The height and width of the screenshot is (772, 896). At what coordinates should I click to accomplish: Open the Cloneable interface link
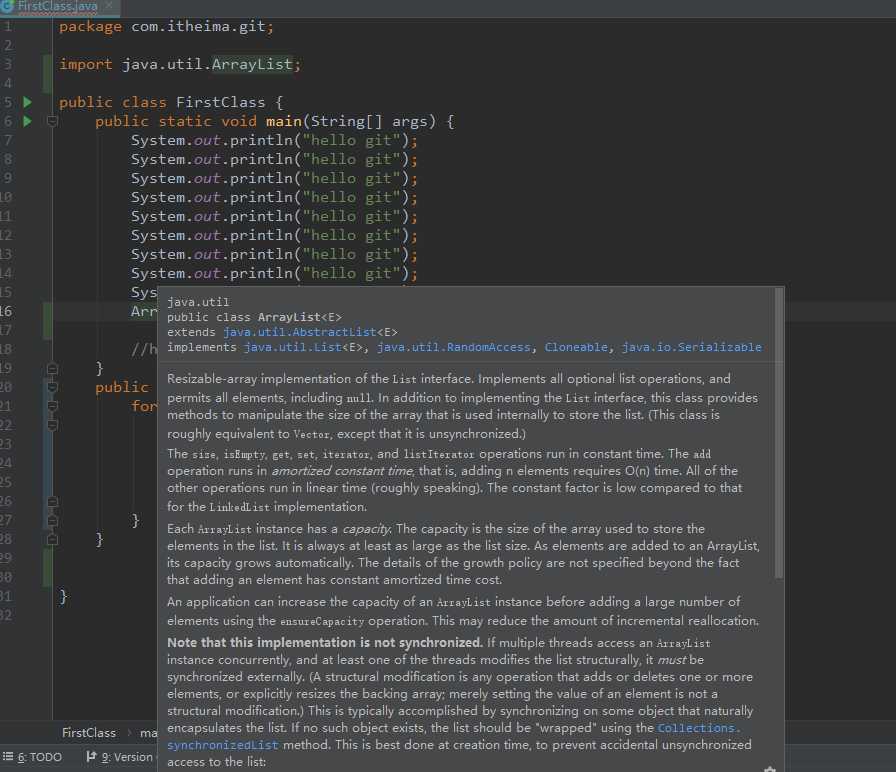tap(576, 347)
